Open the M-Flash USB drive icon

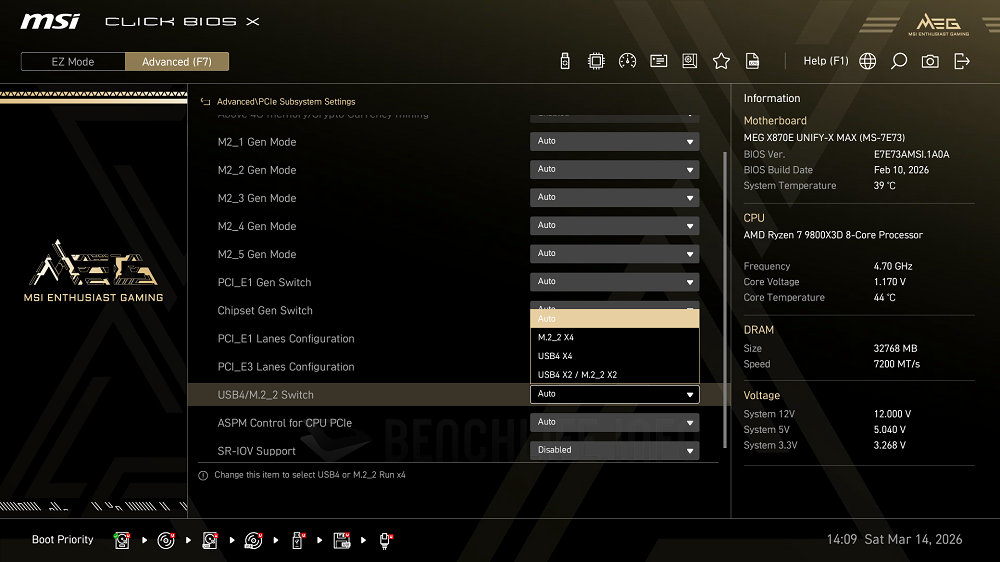point(566,61)
